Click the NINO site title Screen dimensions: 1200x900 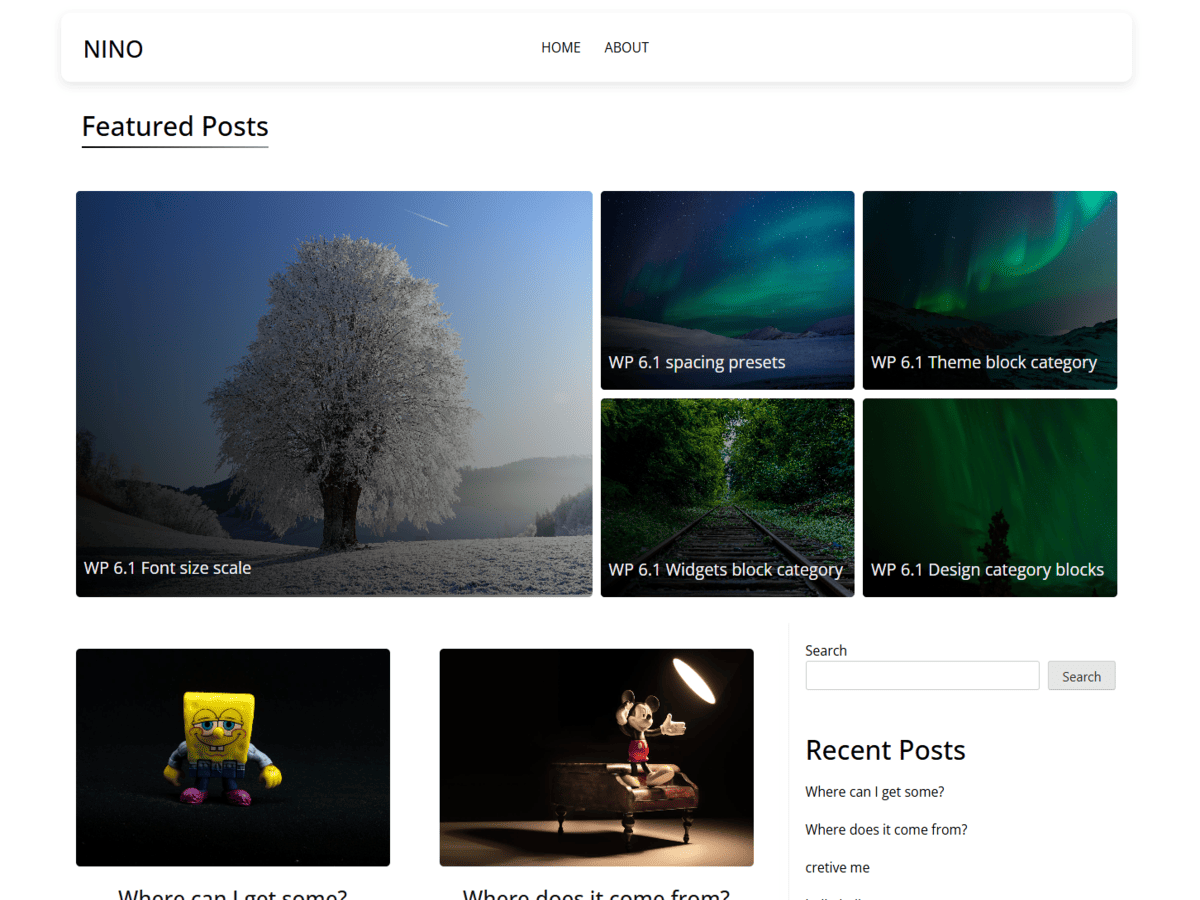pyautogui.click(x=113, y=49)
